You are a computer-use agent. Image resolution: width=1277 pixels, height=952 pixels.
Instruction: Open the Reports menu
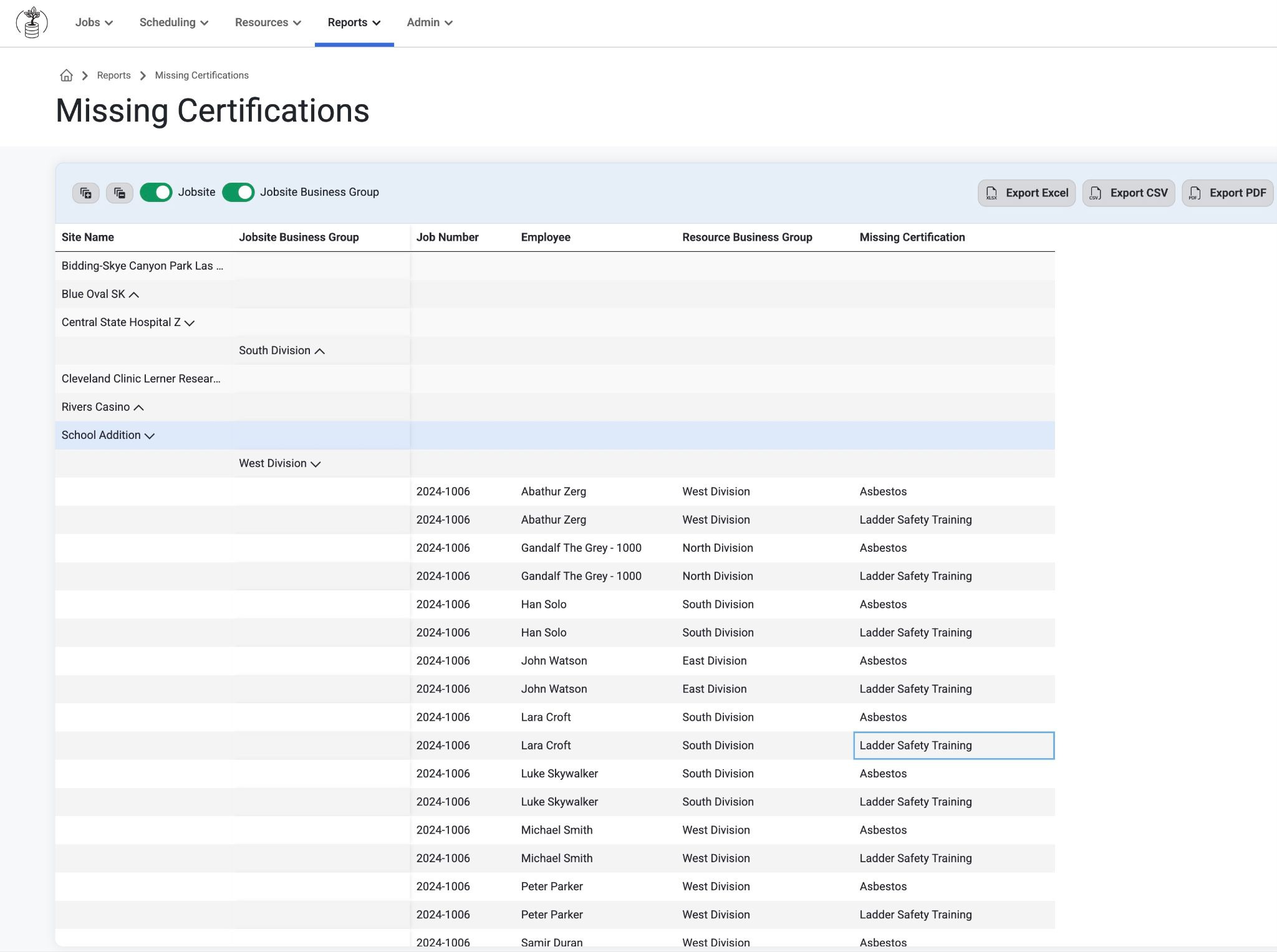[x=354, y=22]
